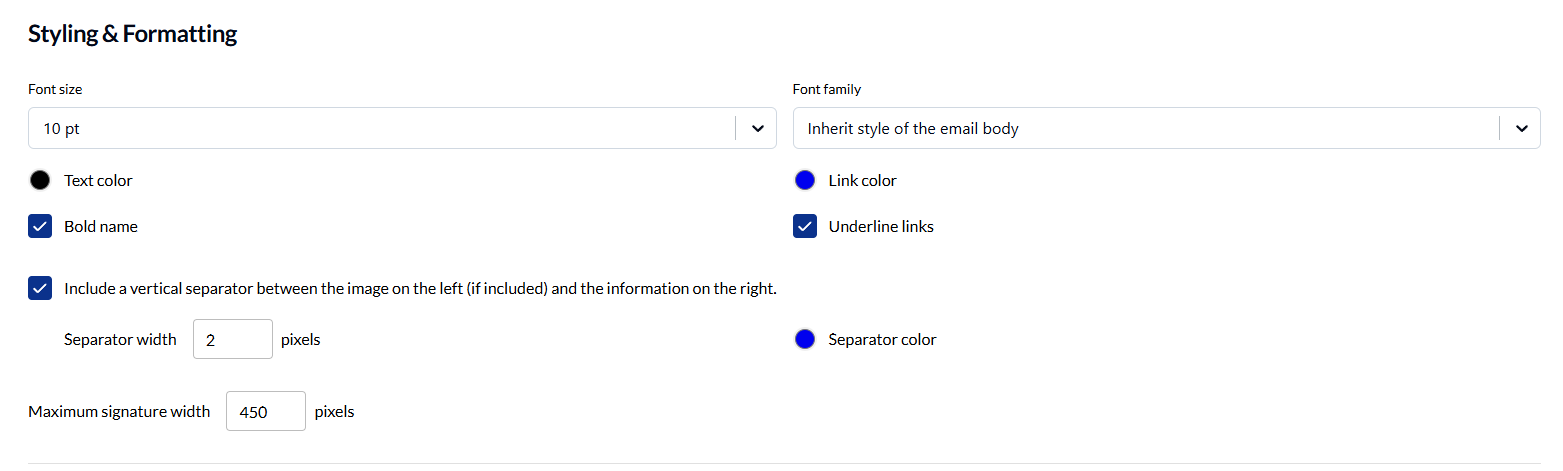
Task: Select the 'Separator color' label
Action: pyautogui.click(x=882, y=340)
